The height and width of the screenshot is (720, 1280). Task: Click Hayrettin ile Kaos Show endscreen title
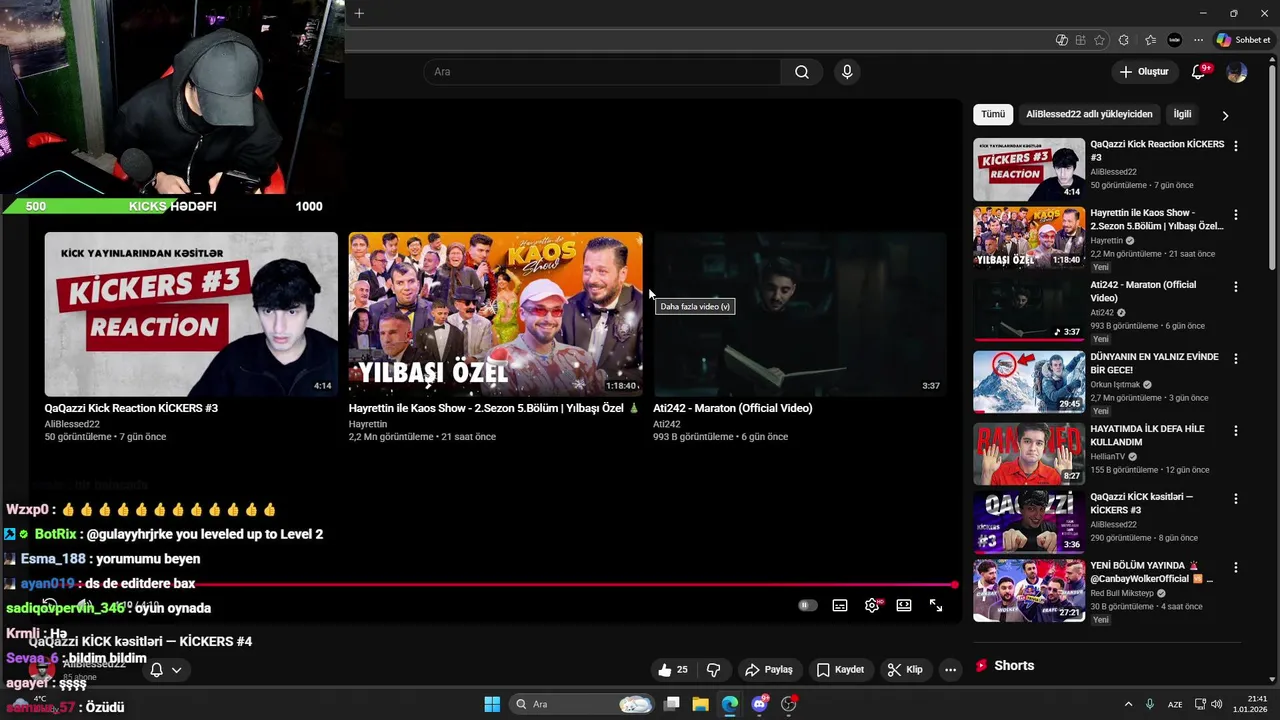pyautogui.click(x=493, y=408)
